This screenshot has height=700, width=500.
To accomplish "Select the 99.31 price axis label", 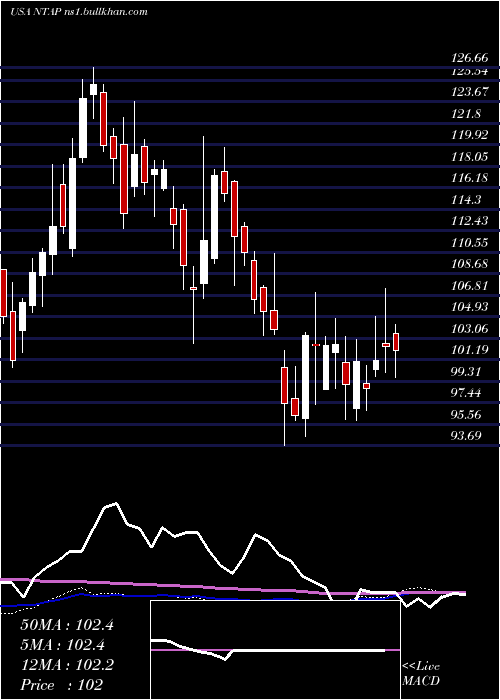I will 467,371.
